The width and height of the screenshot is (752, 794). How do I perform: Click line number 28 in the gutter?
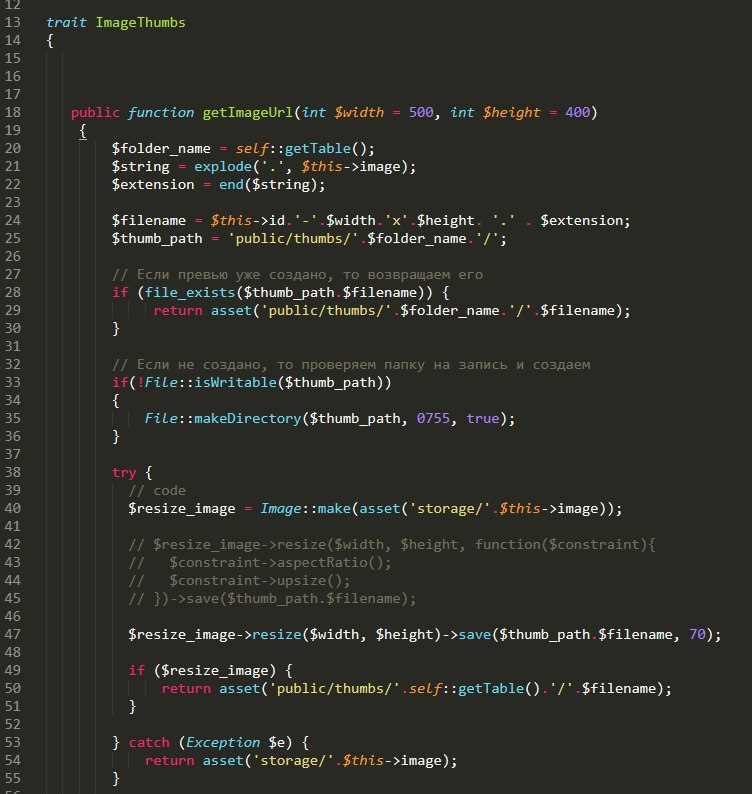(x=13, y=293)
